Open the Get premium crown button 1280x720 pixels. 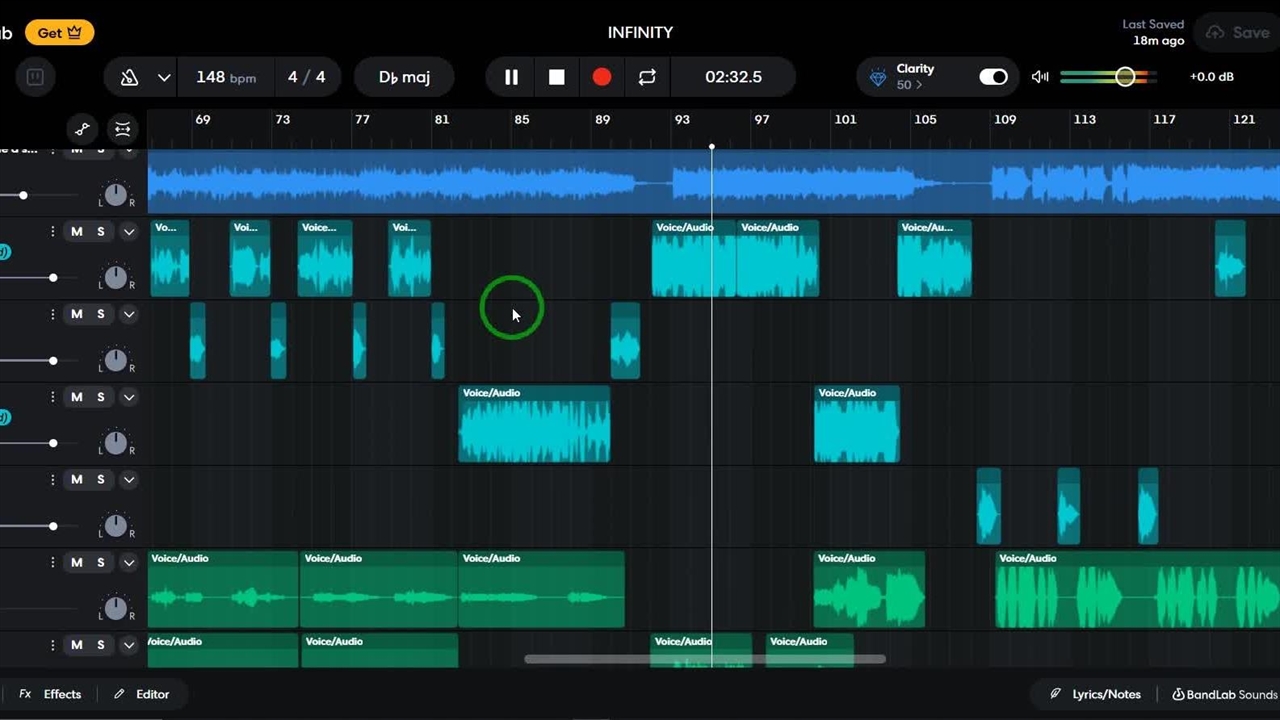tap(59, 33)
